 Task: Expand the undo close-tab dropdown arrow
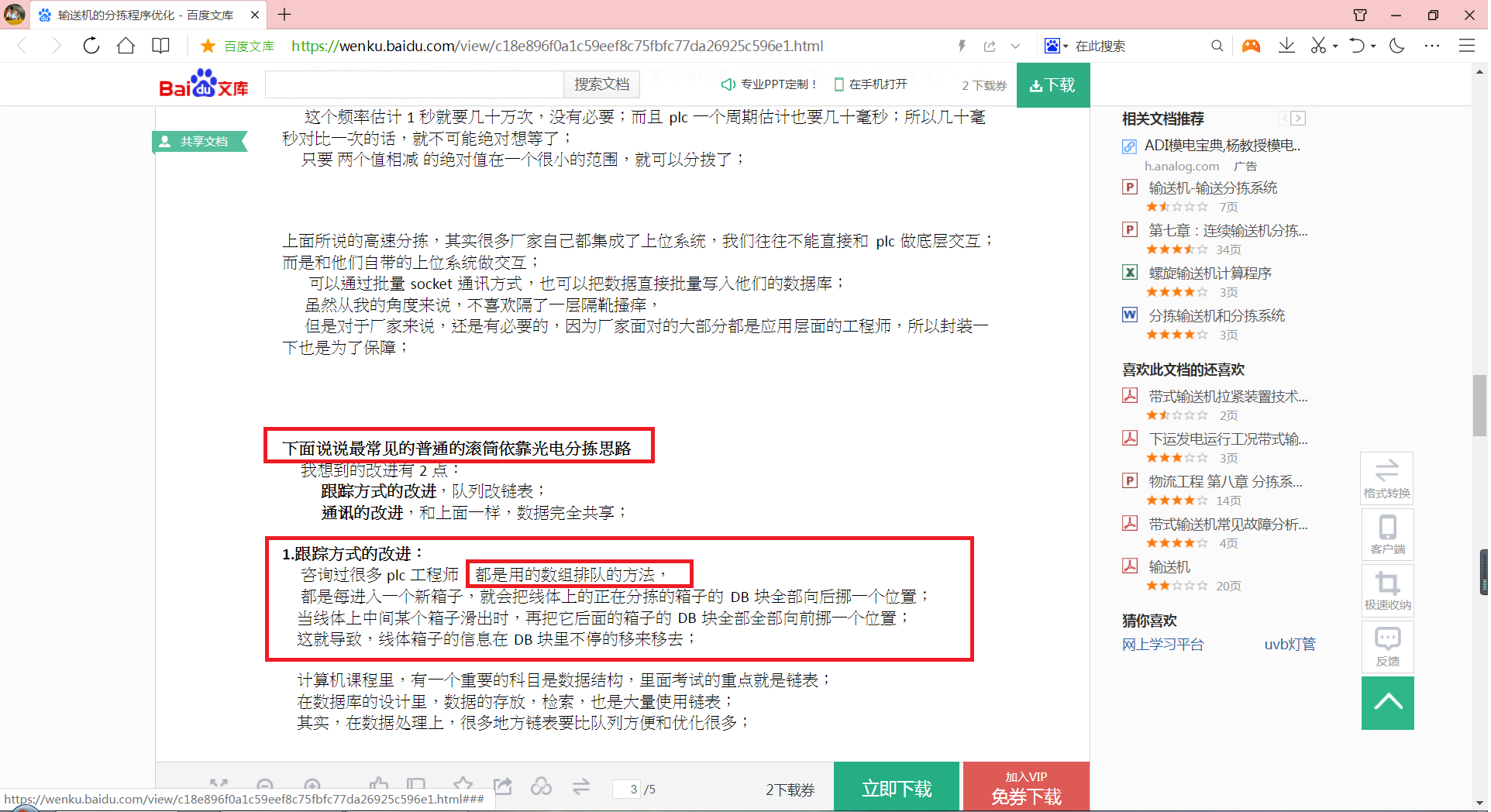[x=1373, y=46]
